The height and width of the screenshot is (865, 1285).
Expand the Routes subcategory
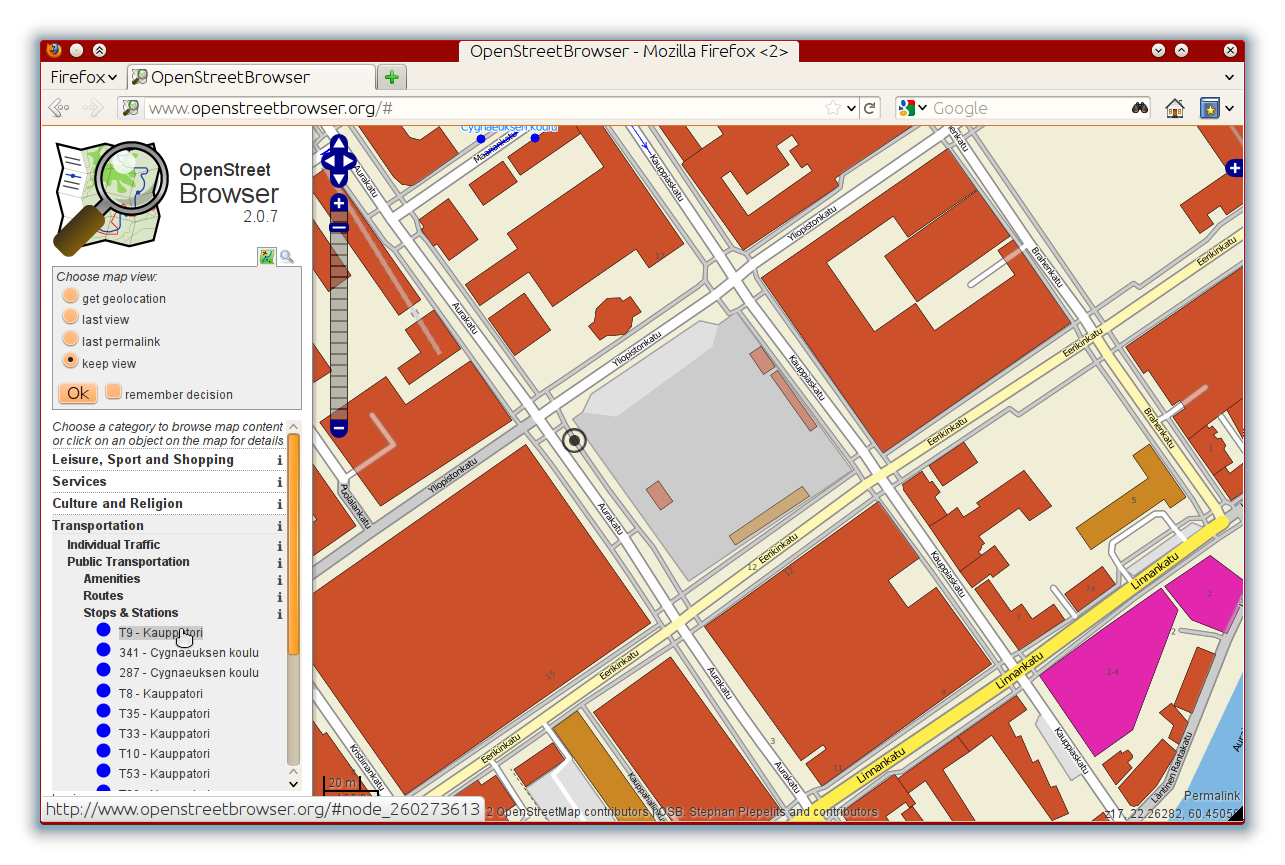coord(103,596)
